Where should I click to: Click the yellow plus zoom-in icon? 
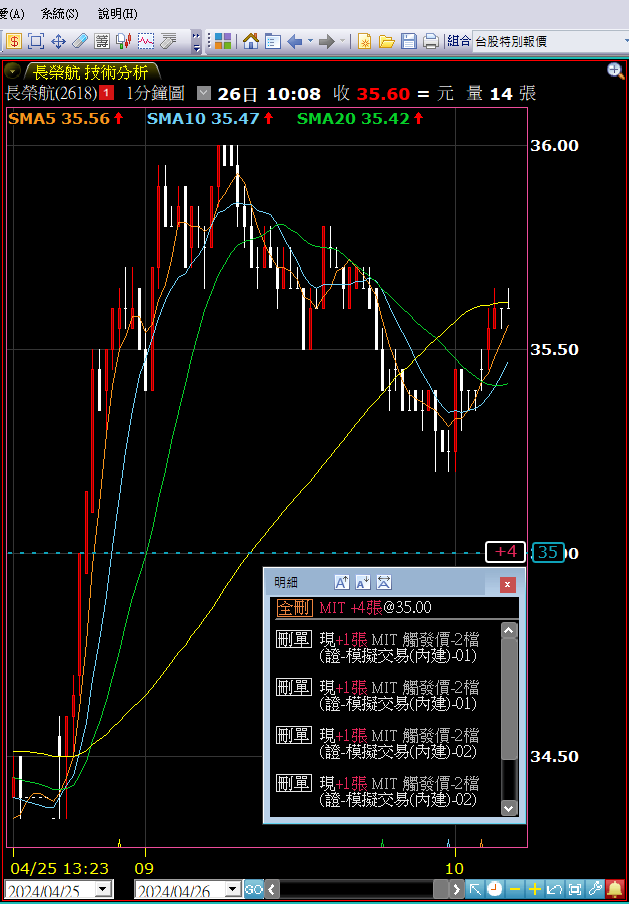(535, 888)
